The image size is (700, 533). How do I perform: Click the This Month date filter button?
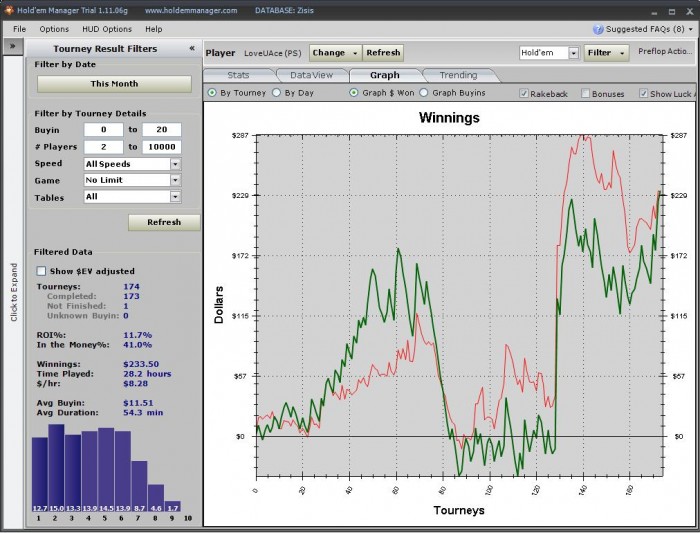[114, 84]
